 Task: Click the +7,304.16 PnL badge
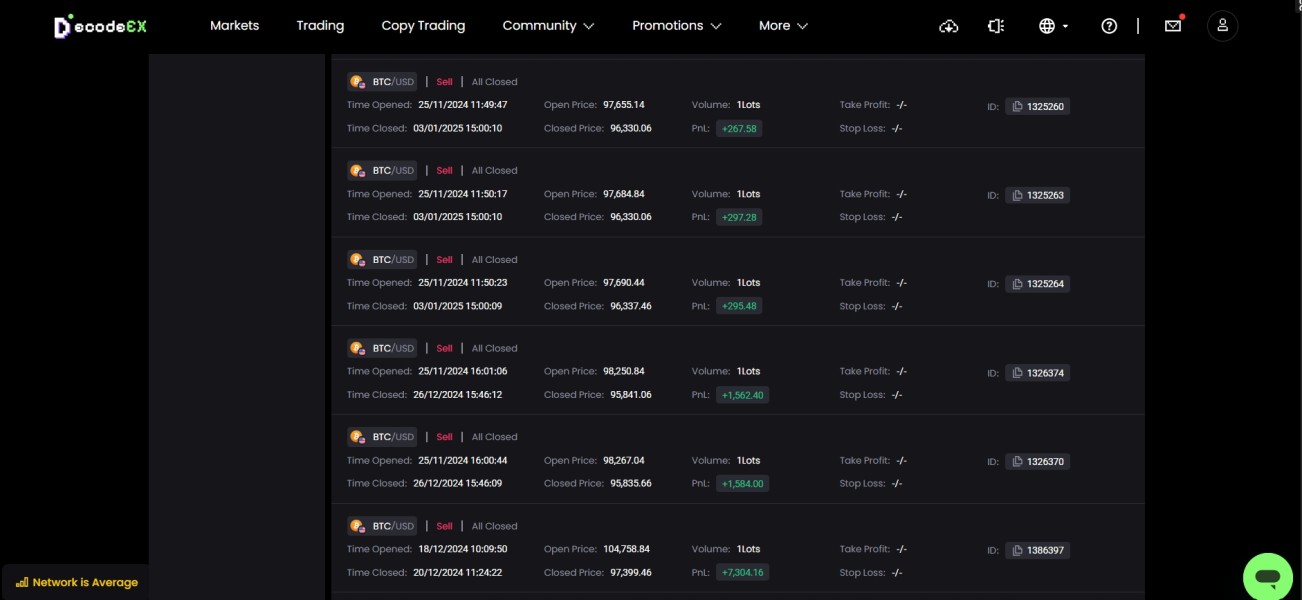click(742, 573)
